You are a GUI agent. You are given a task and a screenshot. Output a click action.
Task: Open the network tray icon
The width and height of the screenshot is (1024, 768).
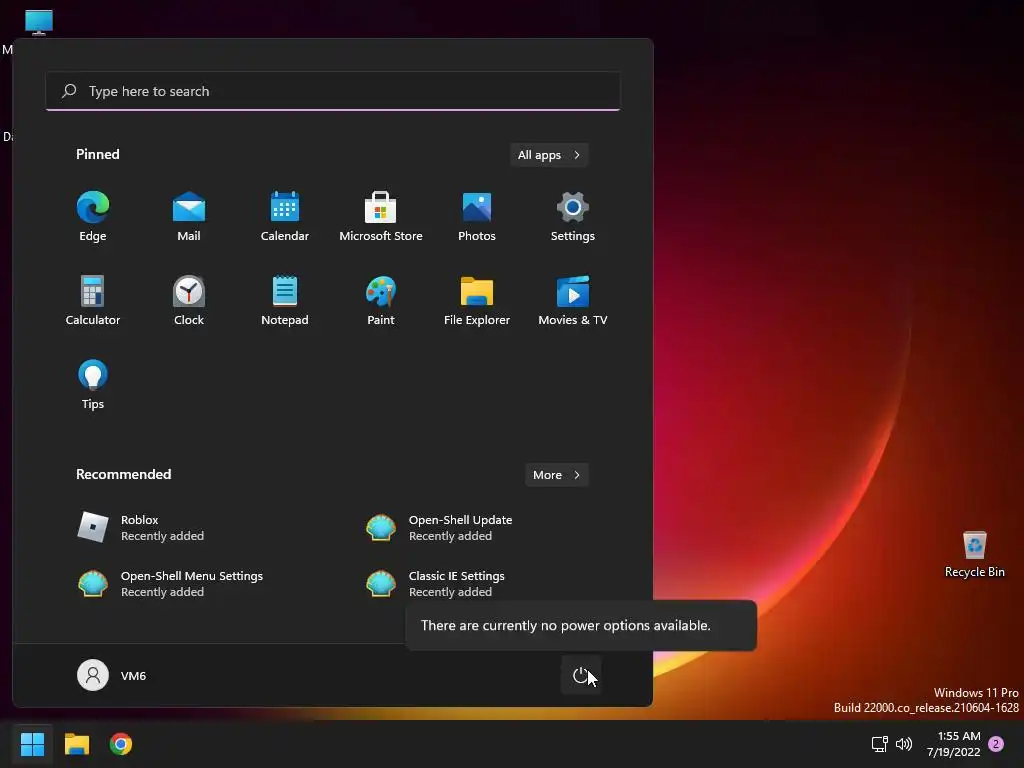coord(879,744)
